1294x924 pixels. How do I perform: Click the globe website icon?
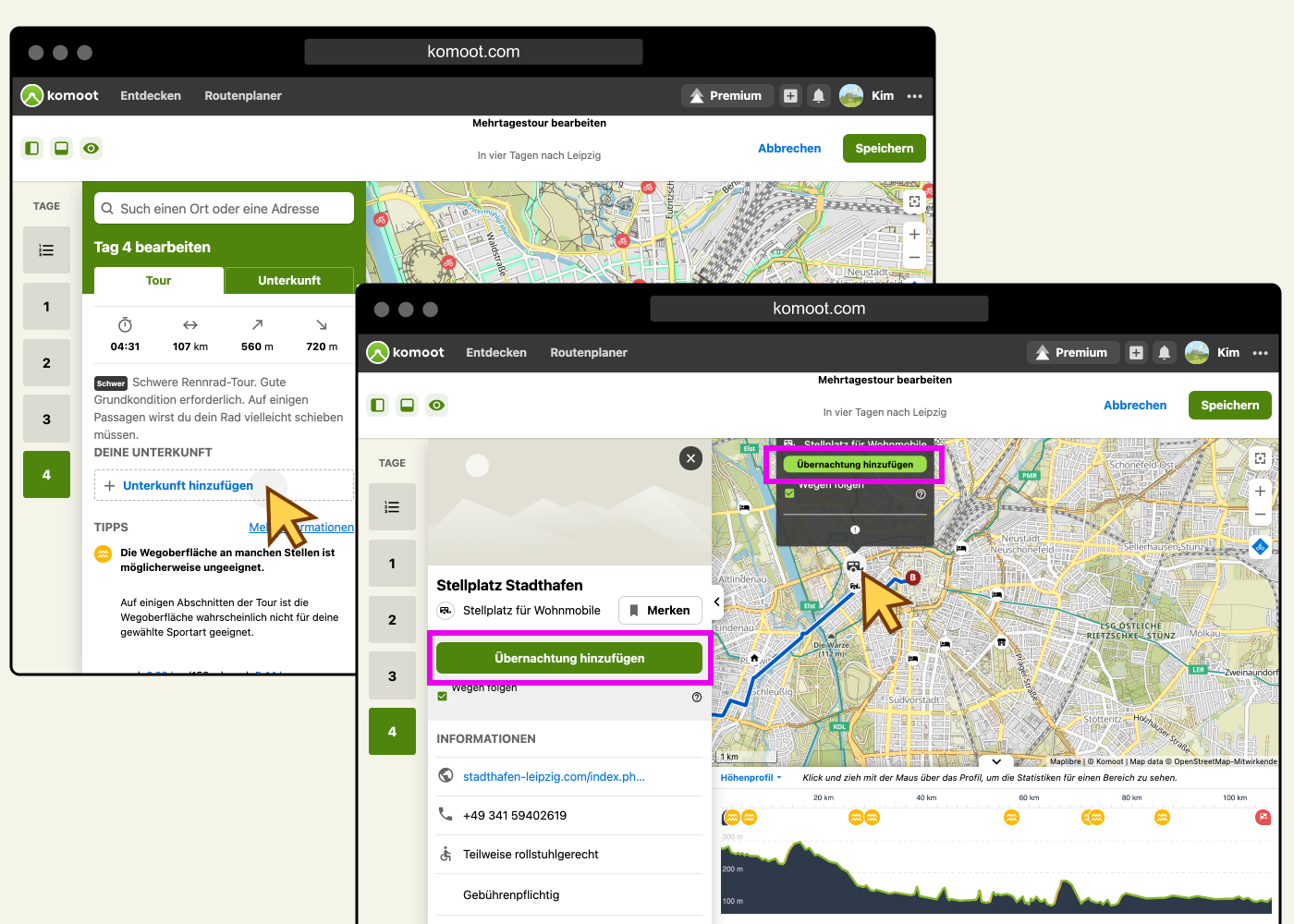click(446, 775)
